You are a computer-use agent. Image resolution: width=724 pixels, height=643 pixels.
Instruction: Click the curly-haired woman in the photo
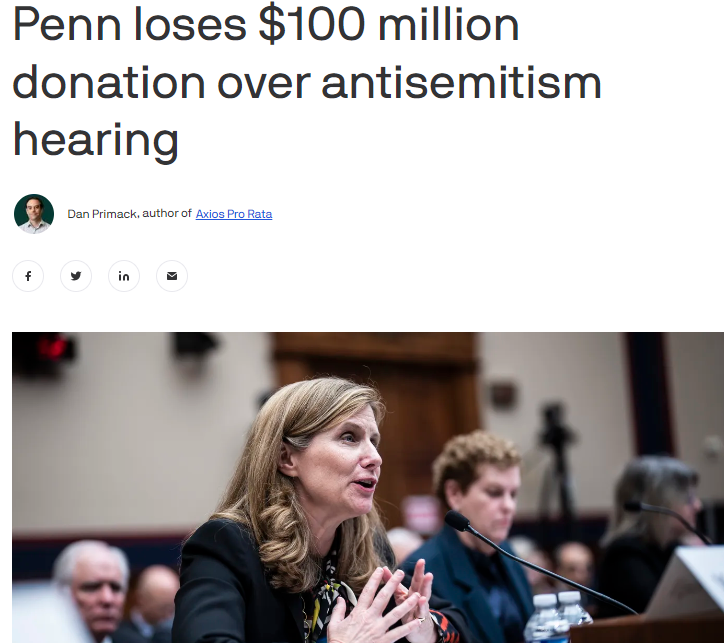coord(476,531)
